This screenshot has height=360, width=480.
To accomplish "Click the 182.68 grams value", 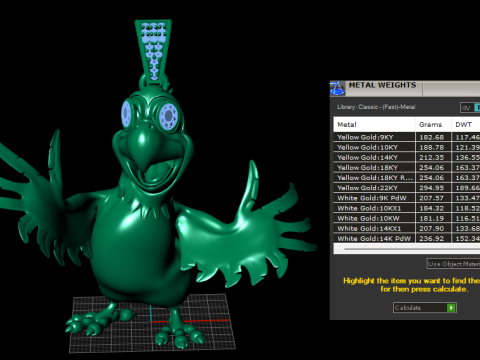I will (432, 137).
